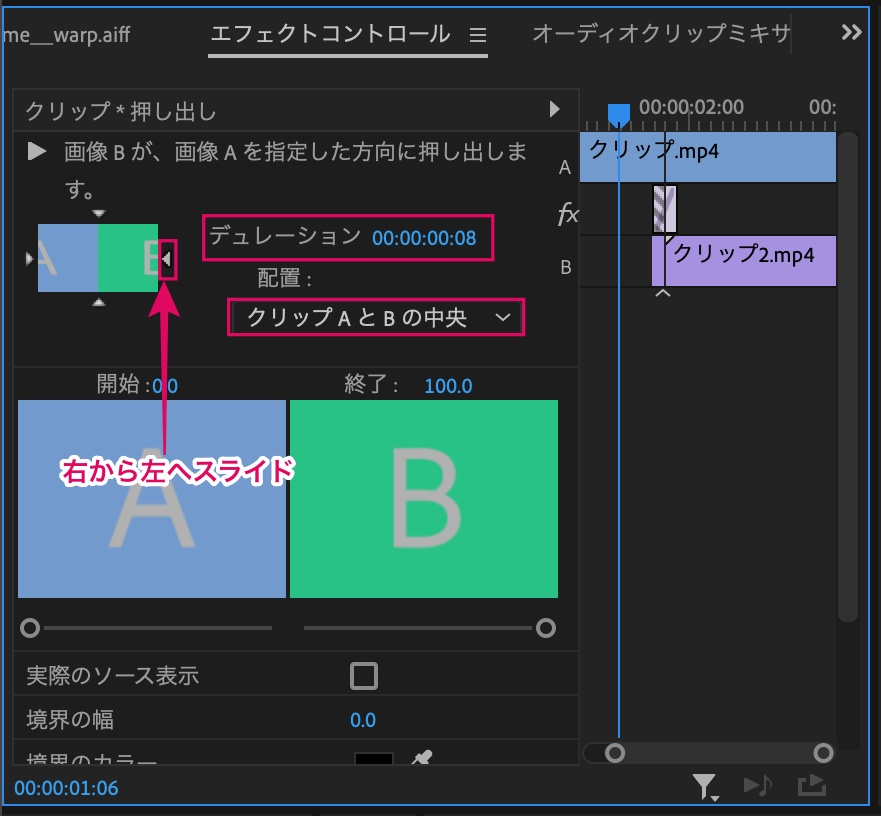
Task: Click the green B end preview image
Action: click(x=424, y=498)
